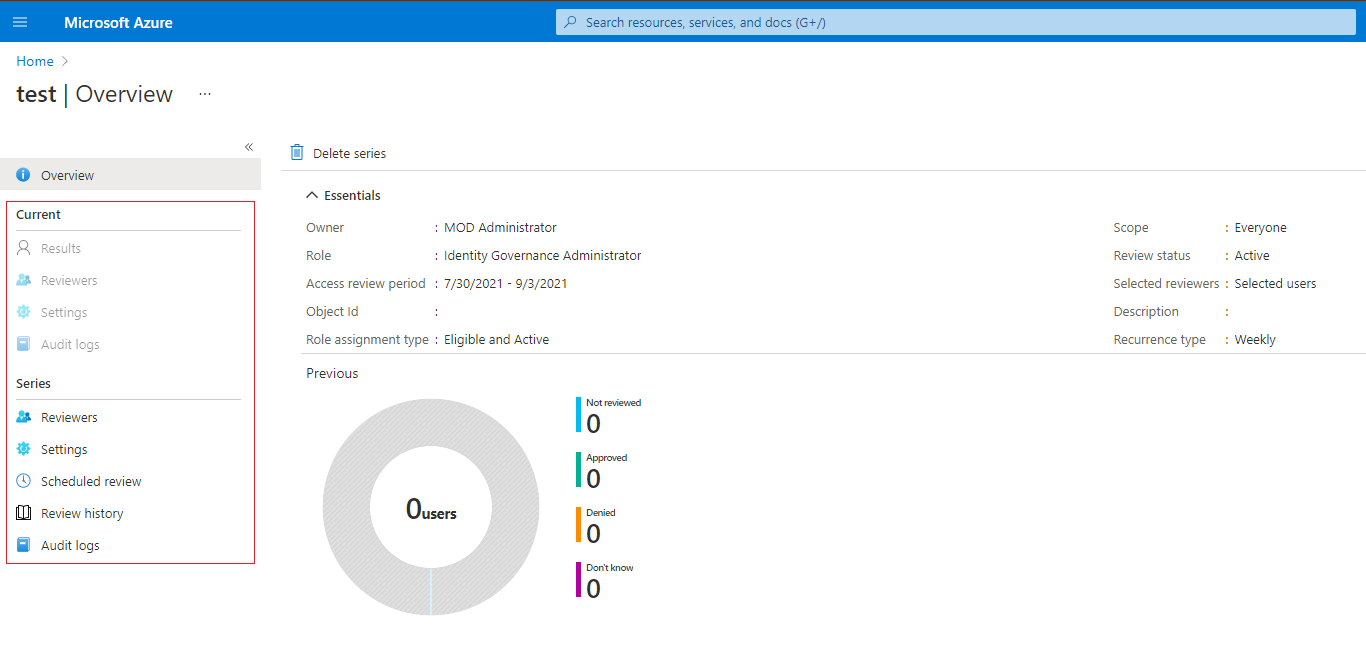
Task: Click the blue Not reviewed legend swatch
Action: pyautogui.click(x=578, y=414)
